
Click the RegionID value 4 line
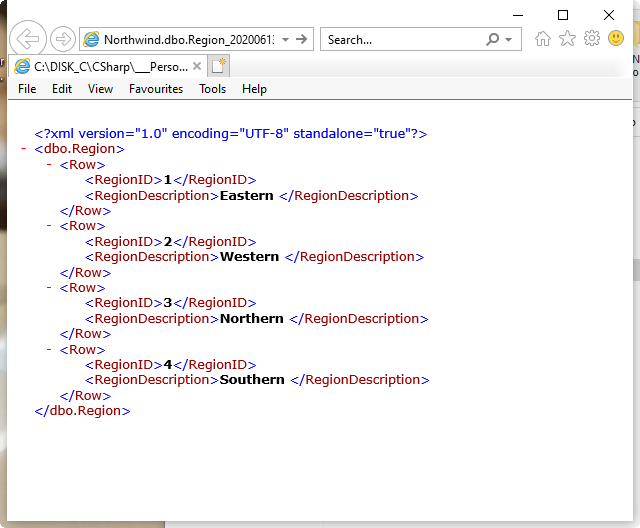pyautogui.click(x=171, y=364)
